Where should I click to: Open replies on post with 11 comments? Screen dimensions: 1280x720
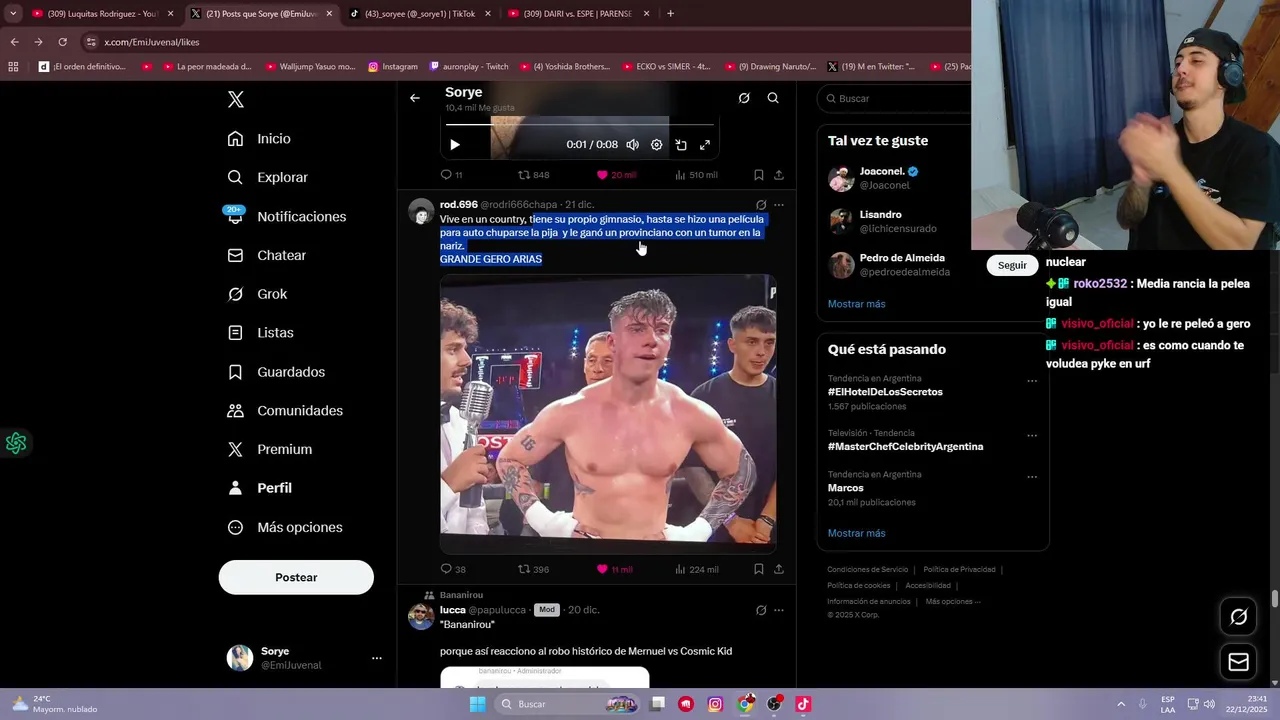click(x=451, y=175)
